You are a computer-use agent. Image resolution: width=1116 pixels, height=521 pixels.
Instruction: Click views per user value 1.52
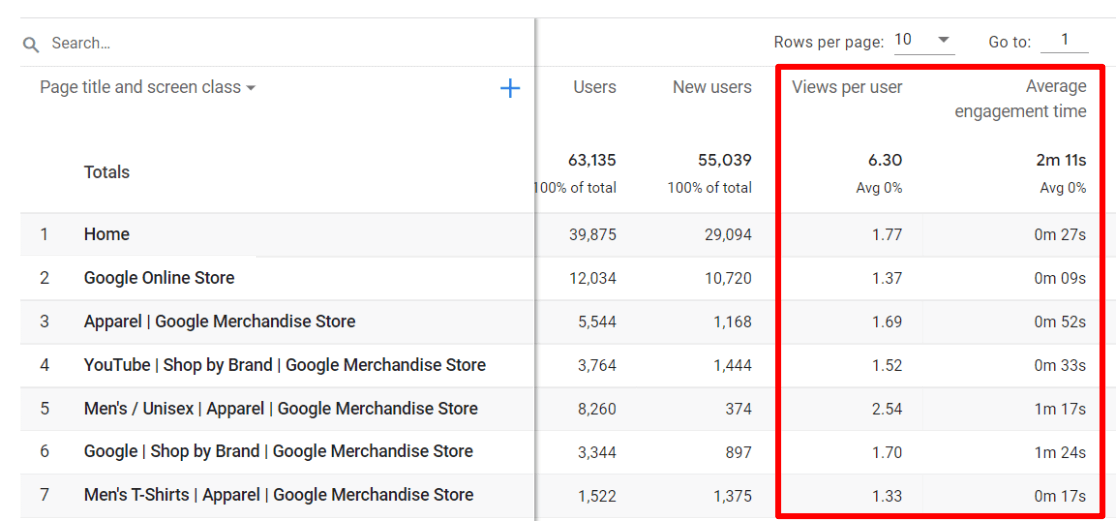coord(889,365)
